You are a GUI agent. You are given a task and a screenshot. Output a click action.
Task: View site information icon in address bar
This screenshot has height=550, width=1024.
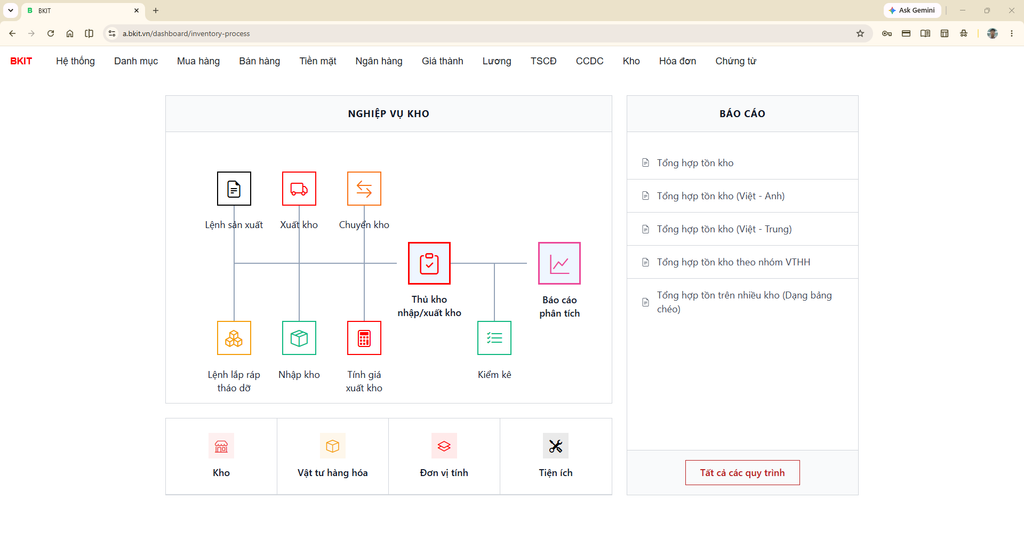point(112,33)
